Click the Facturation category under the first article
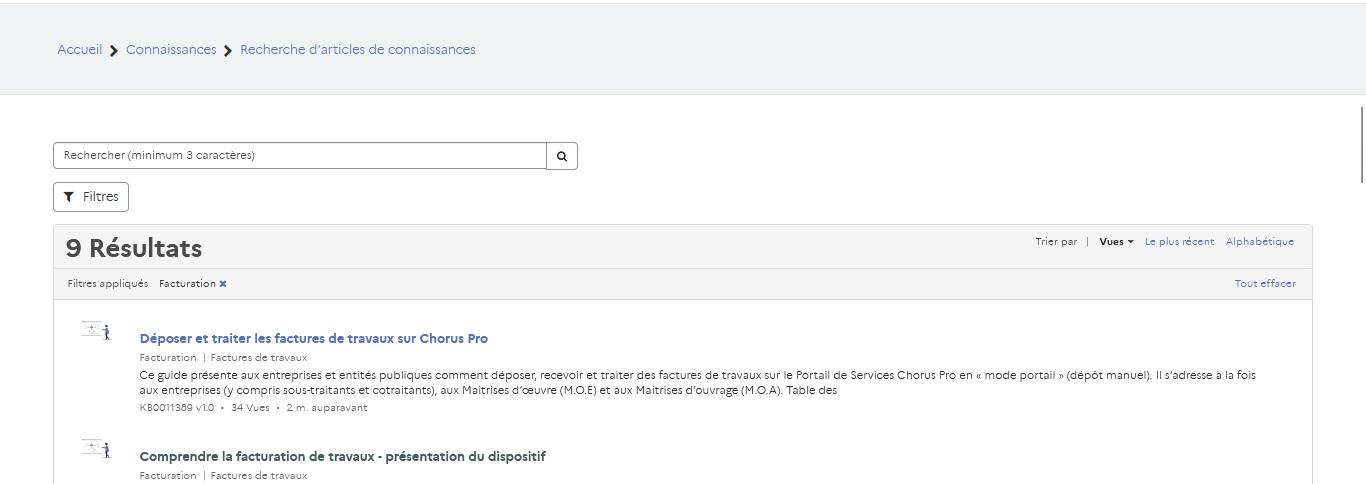This screenshot has height=484, width=1366. point(168,358)
